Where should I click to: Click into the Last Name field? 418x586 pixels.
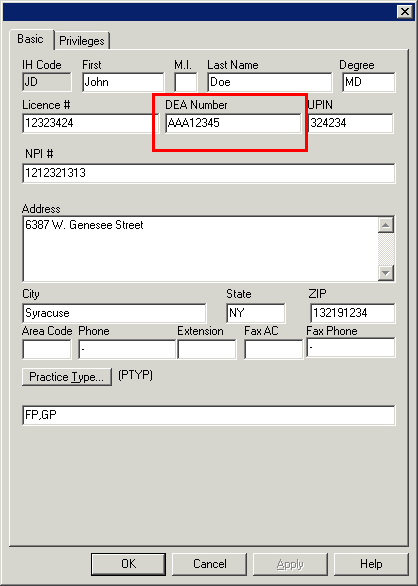click(270, 82)
